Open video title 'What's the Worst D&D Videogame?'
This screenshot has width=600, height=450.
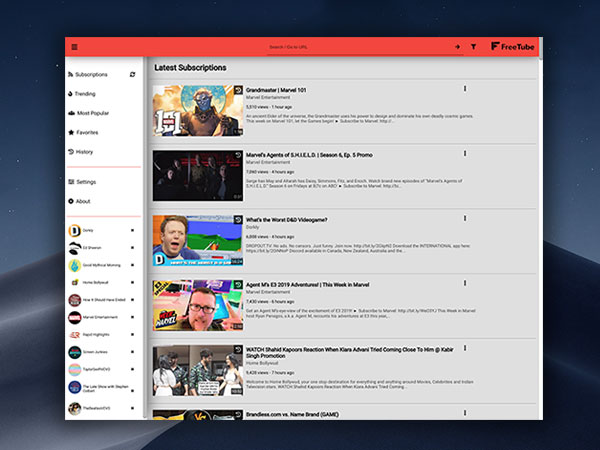(287, 220)
